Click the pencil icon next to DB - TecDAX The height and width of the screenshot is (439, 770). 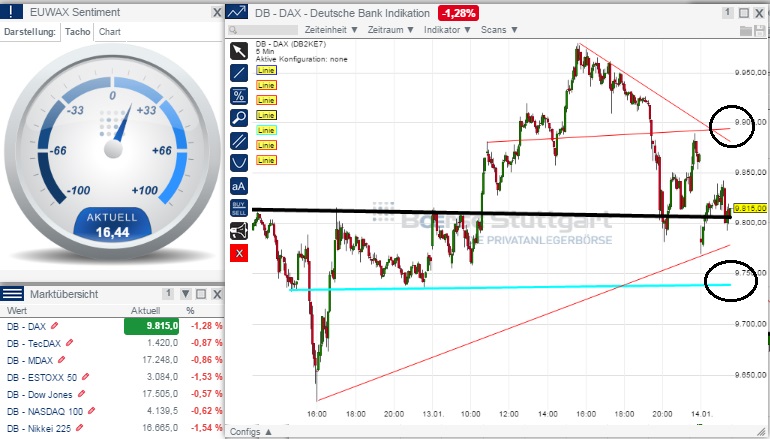70,343
